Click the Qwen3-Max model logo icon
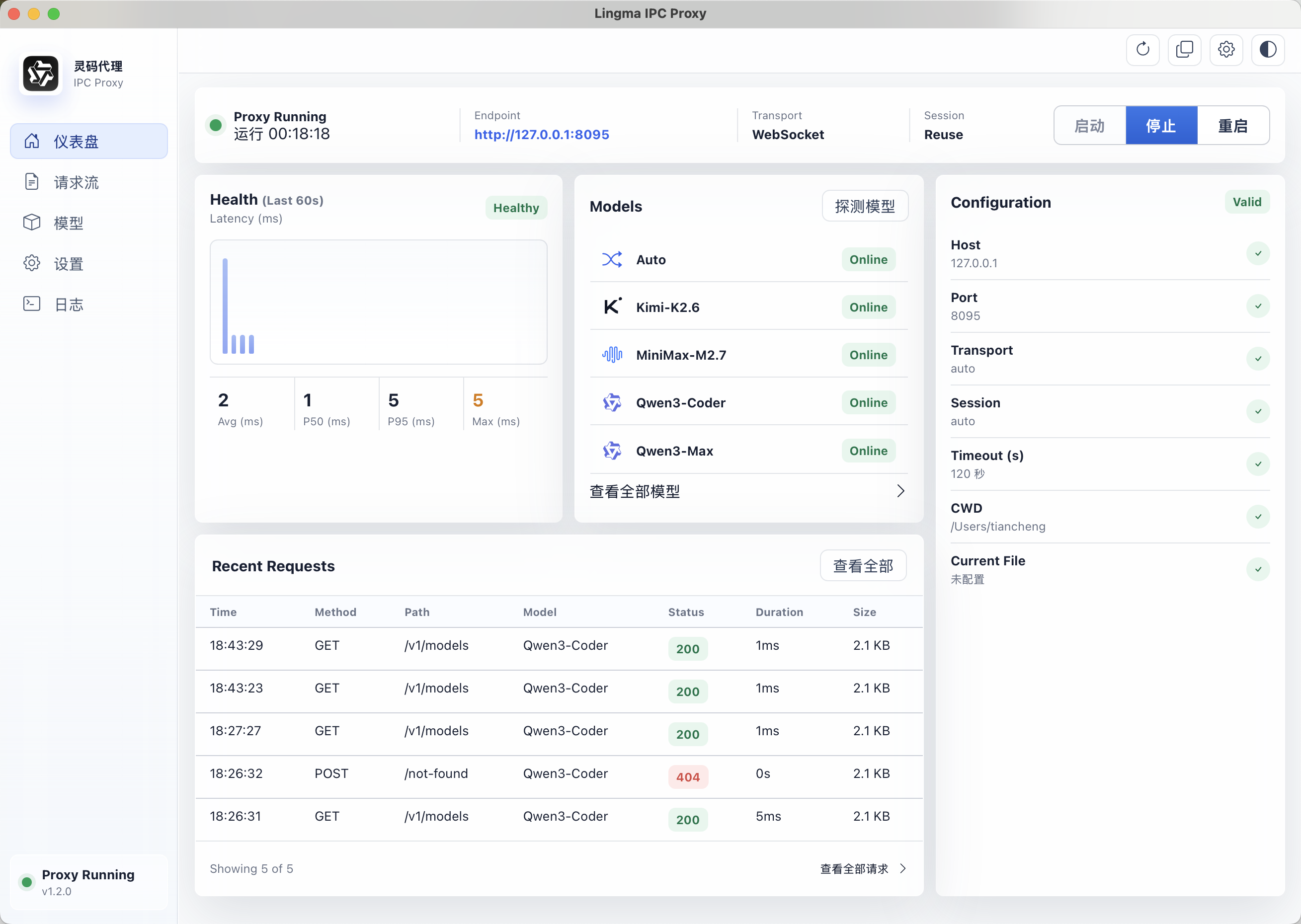Viewport: 1301px width, 924px height. pyautogui.click(x=612, y=451)
